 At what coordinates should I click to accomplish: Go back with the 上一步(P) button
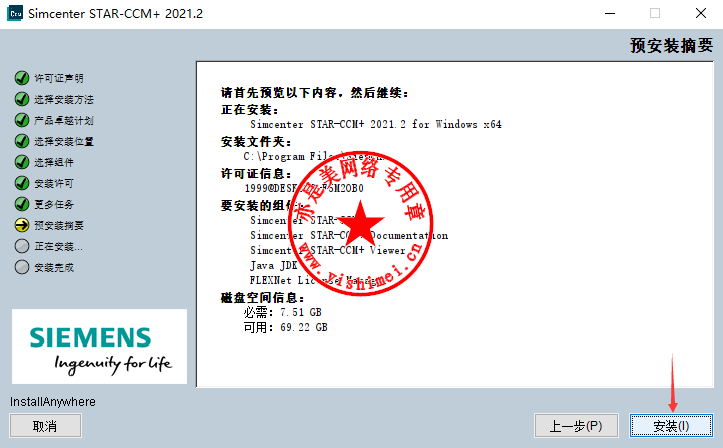(x=576, y=425)
